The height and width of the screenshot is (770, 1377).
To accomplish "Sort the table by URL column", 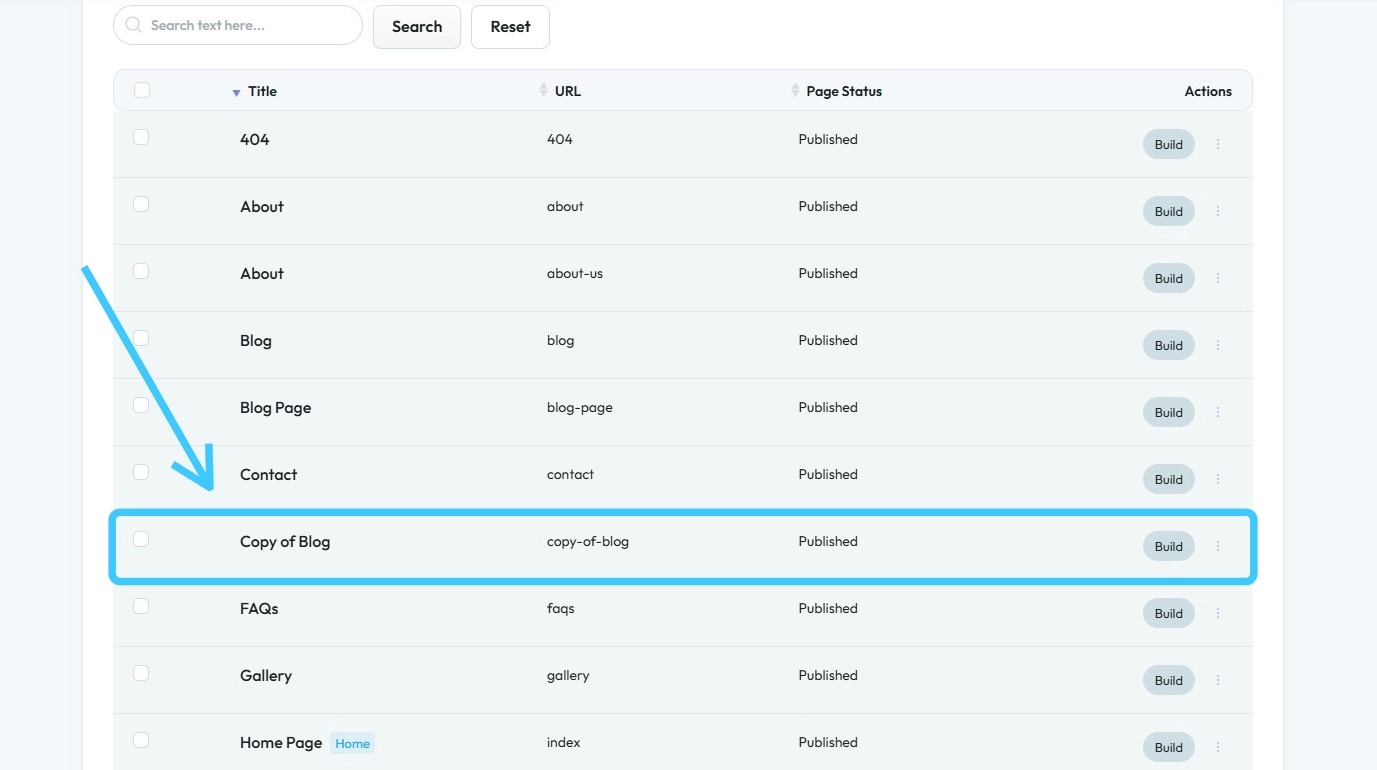I will click(544, 91).
